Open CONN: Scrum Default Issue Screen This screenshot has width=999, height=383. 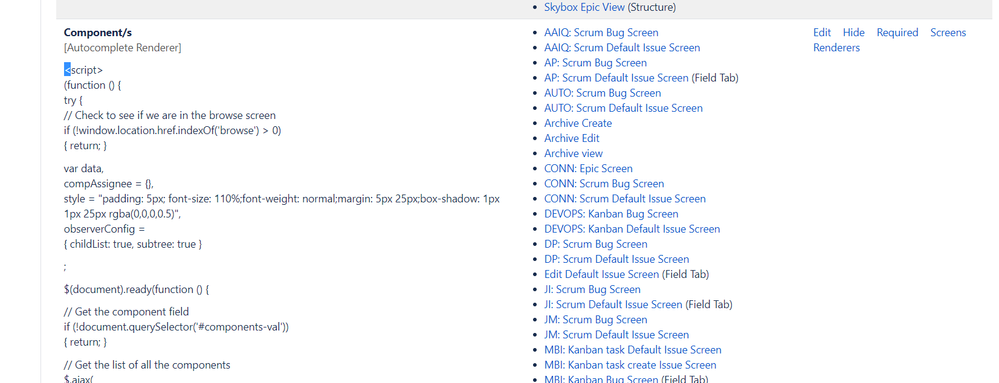(x=625, y=199)
